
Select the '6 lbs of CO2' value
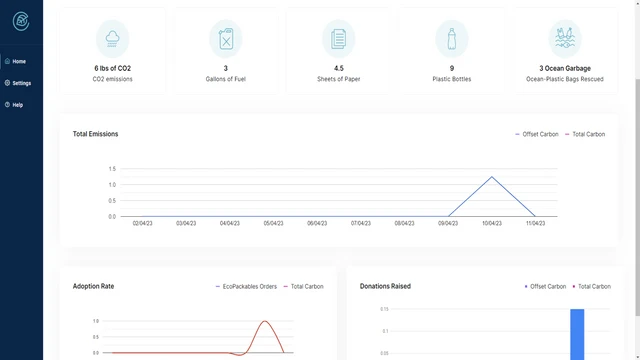(112, 68)
